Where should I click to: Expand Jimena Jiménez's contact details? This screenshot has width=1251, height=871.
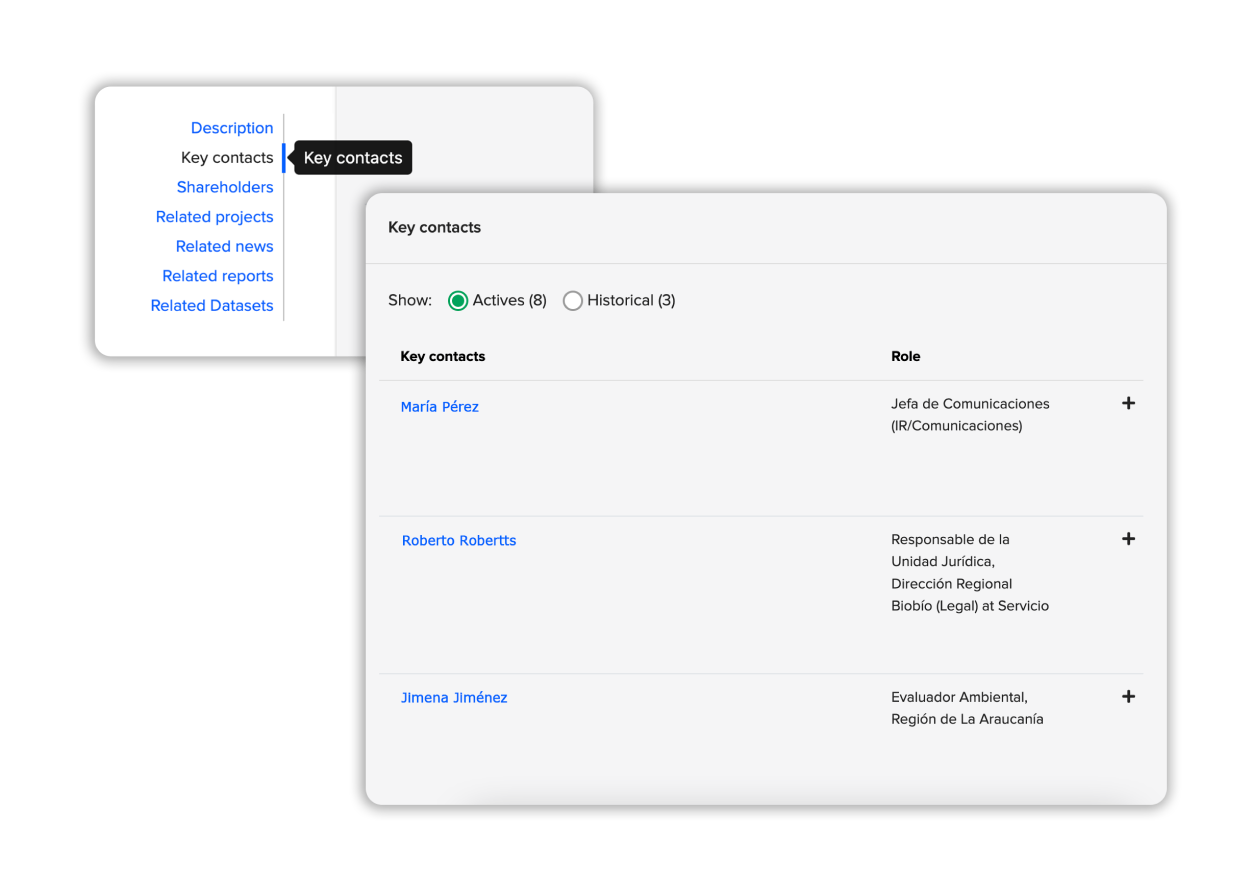1128,696
